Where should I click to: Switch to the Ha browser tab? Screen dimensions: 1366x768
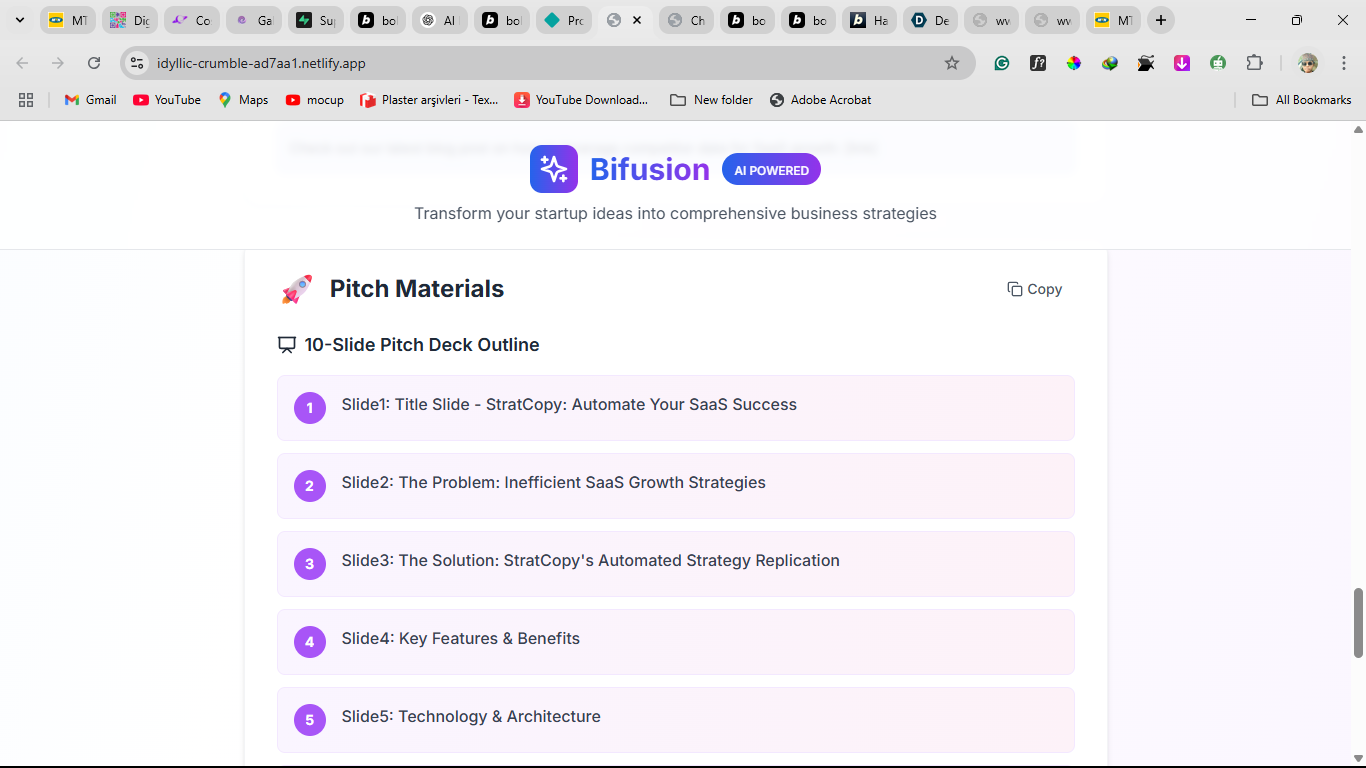pos(868,20)
